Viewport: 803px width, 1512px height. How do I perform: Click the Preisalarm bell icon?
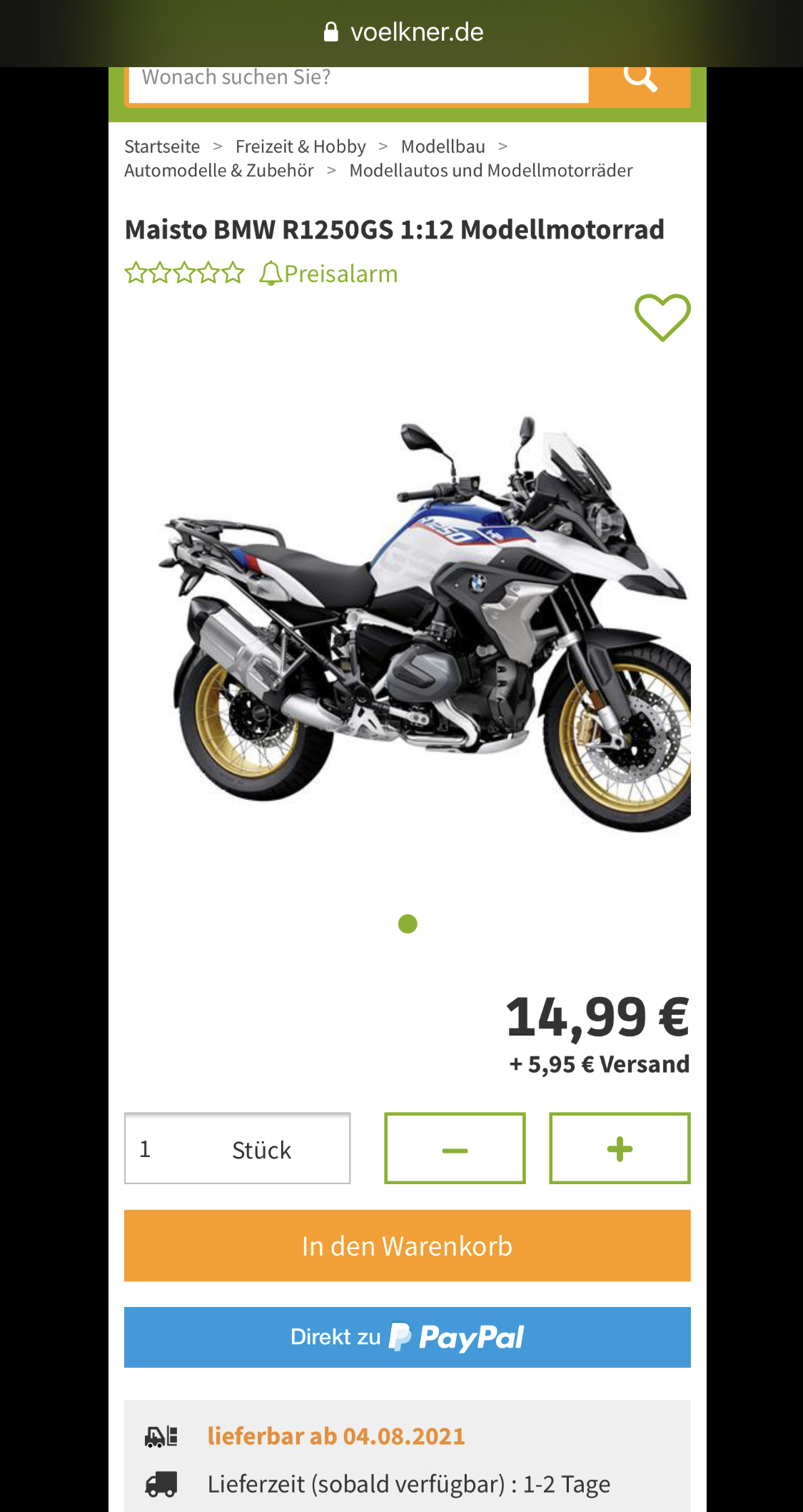tap(271, 274)
